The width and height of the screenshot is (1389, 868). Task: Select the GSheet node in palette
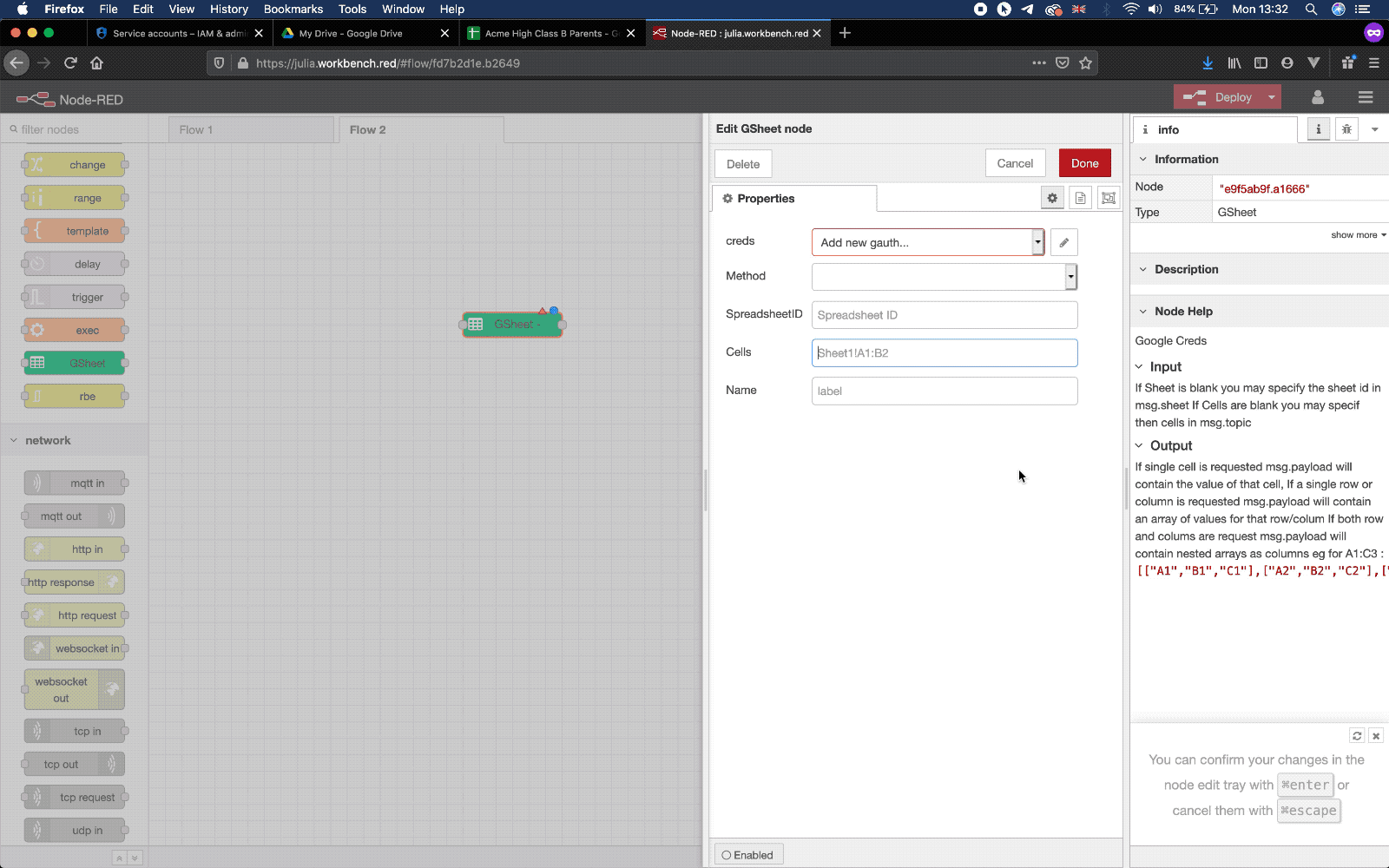pyautogui.click(x=75, y=363)
